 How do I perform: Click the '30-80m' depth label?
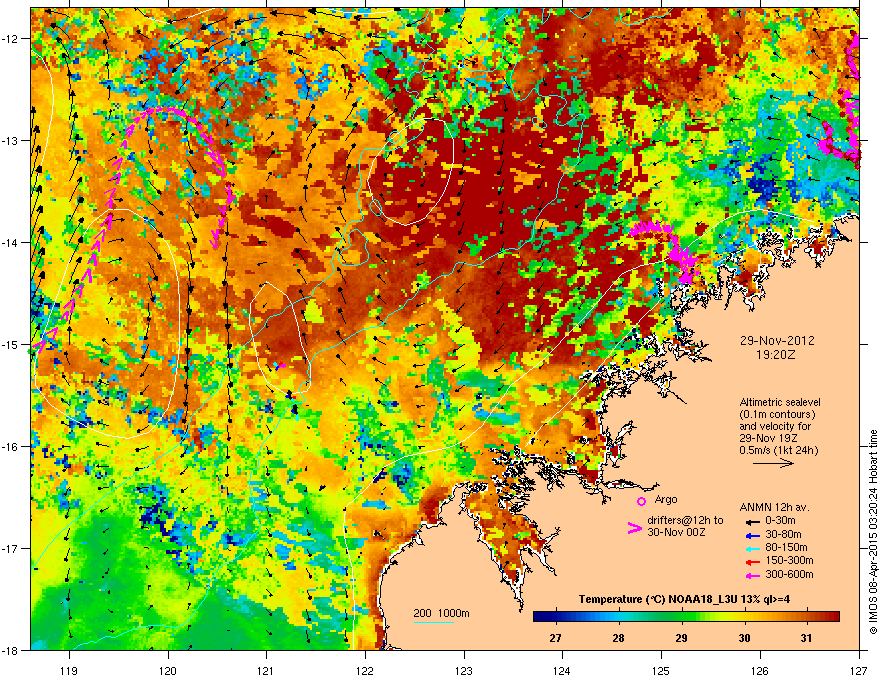(x=783, y=534)
